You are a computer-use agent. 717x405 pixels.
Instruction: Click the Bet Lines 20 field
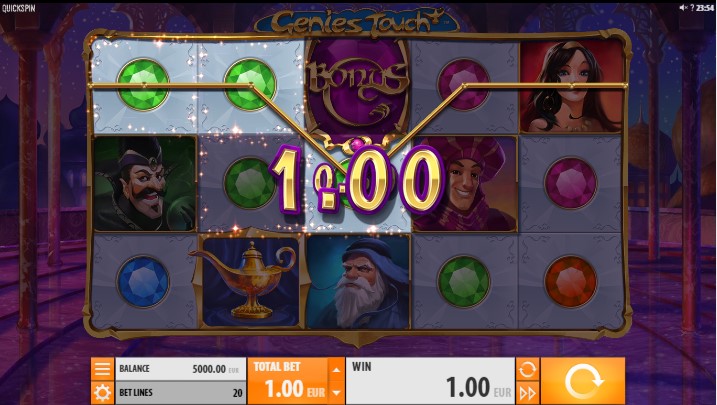click(181, 393)
